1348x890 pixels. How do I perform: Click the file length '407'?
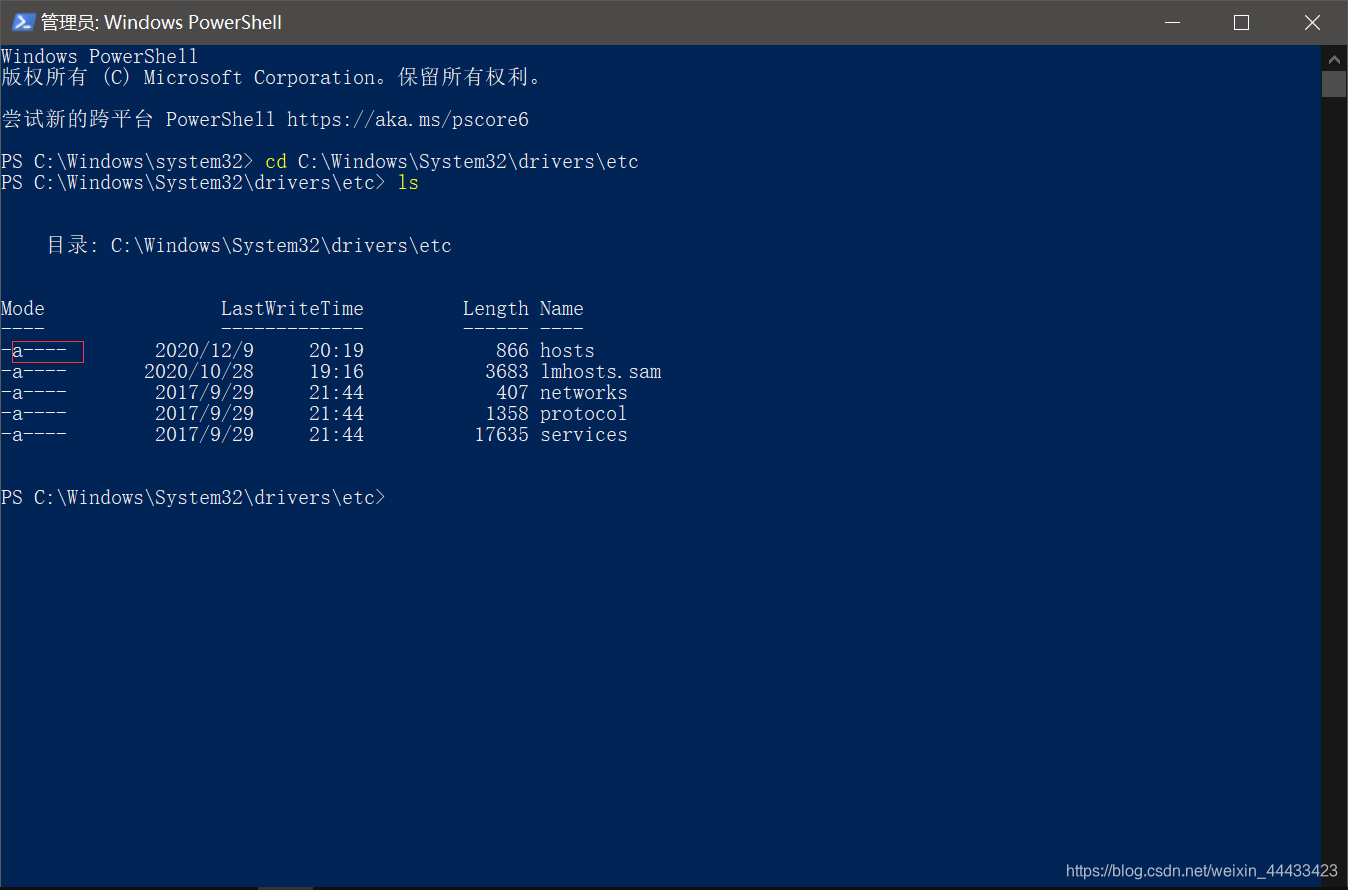click(x=512, y=393)
